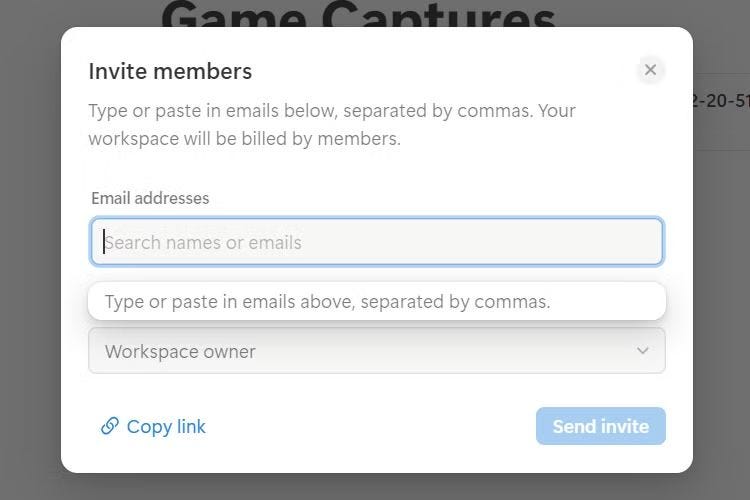
Task: Click the sentence about separating emails by commas
Action: (x=332, y=110)
